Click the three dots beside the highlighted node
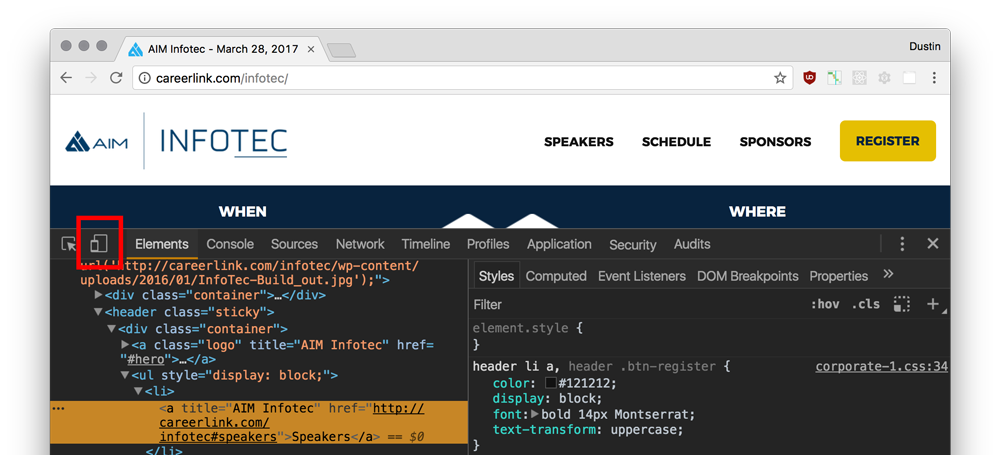Screen dimensions: 1000x455 [x=58, y=408]
